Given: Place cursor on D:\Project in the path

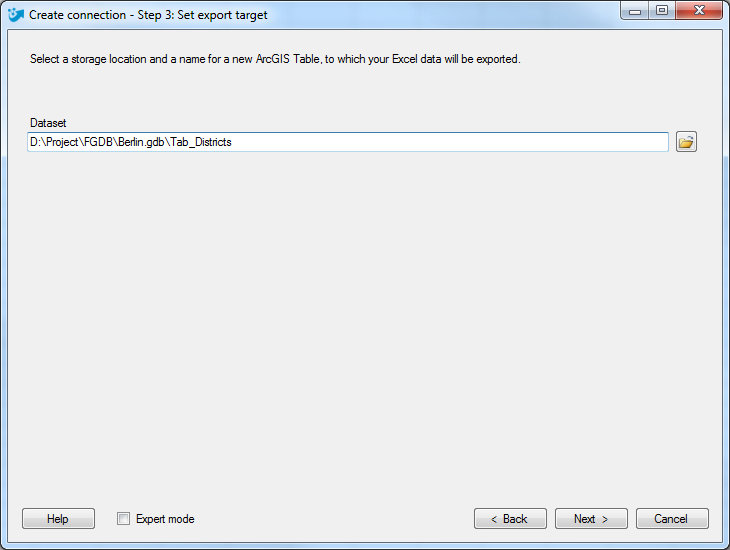Looking at the screenshot, I should pos(54,142).
